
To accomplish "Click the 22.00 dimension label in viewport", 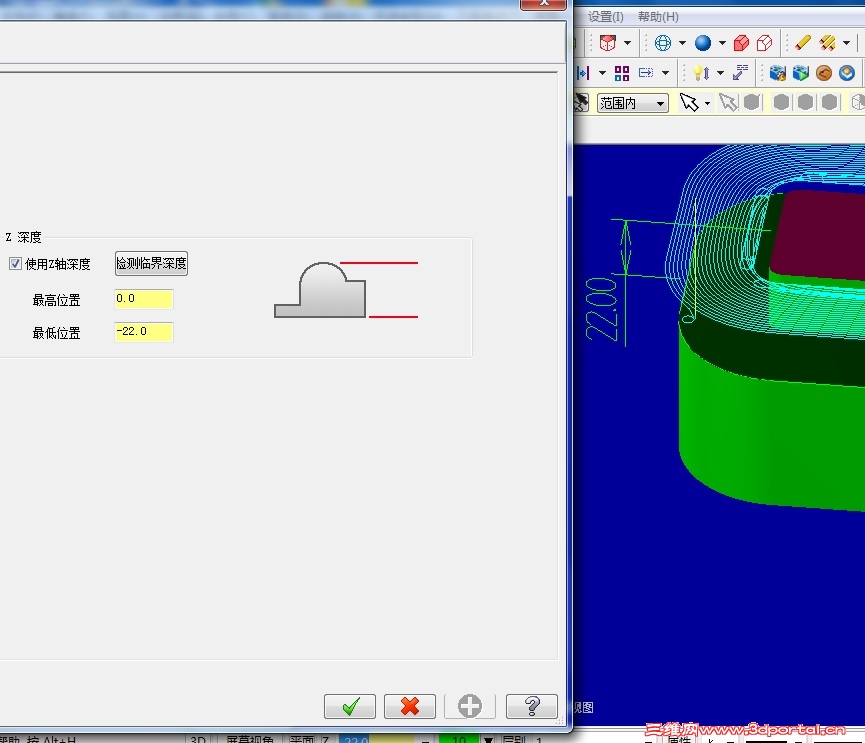I will tap(601, 309).
